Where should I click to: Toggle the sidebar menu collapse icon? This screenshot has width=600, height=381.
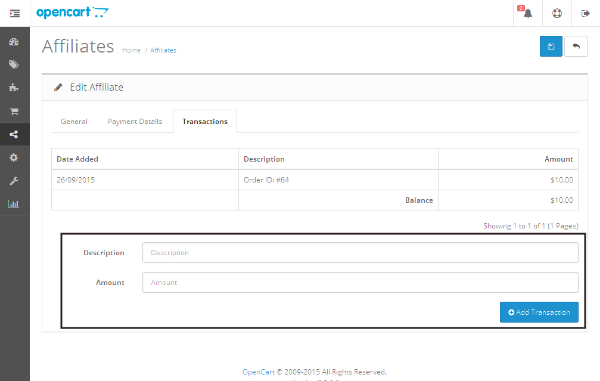[x=15, y=13]
